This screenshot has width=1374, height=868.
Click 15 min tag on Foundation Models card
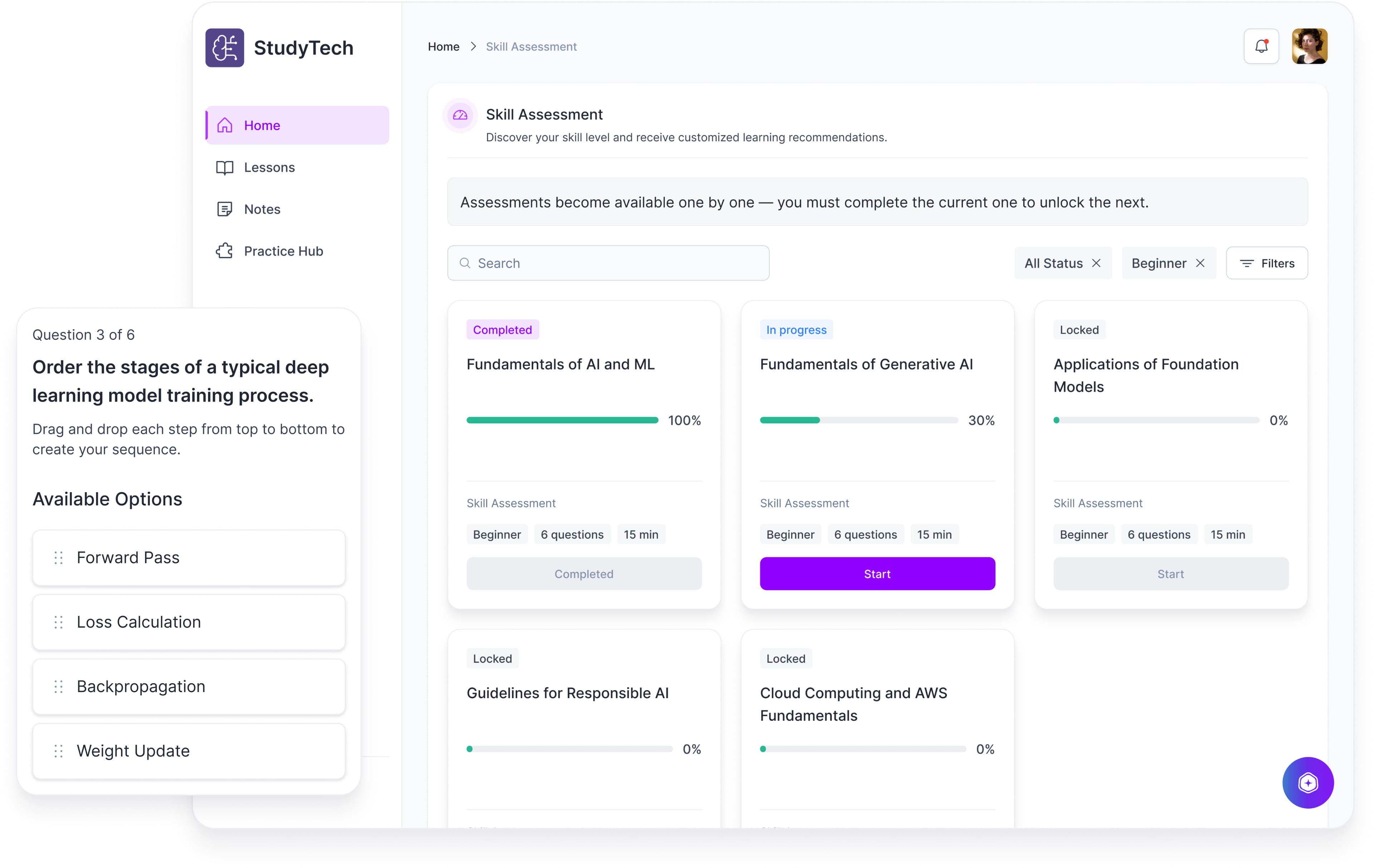[1228, 534]
